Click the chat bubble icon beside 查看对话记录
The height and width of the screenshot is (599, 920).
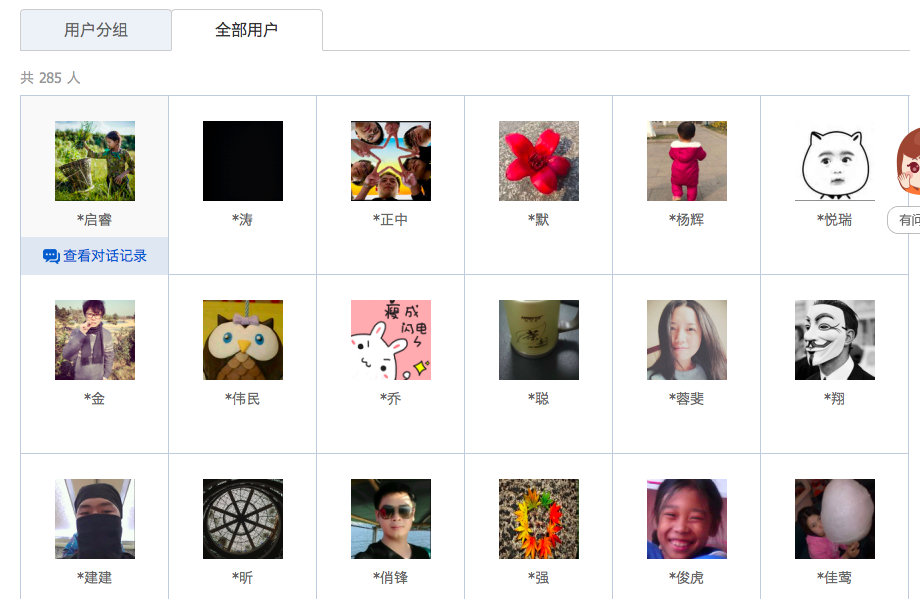[x=51, y=256]
